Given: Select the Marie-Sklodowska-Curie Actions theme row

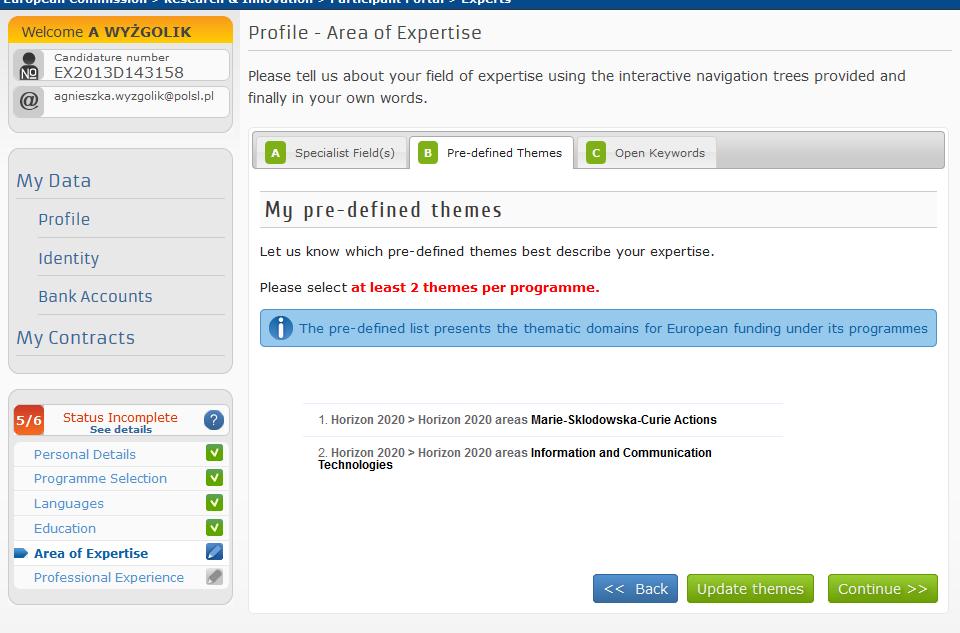Looking at the screenshot, I should pos(543,420).
